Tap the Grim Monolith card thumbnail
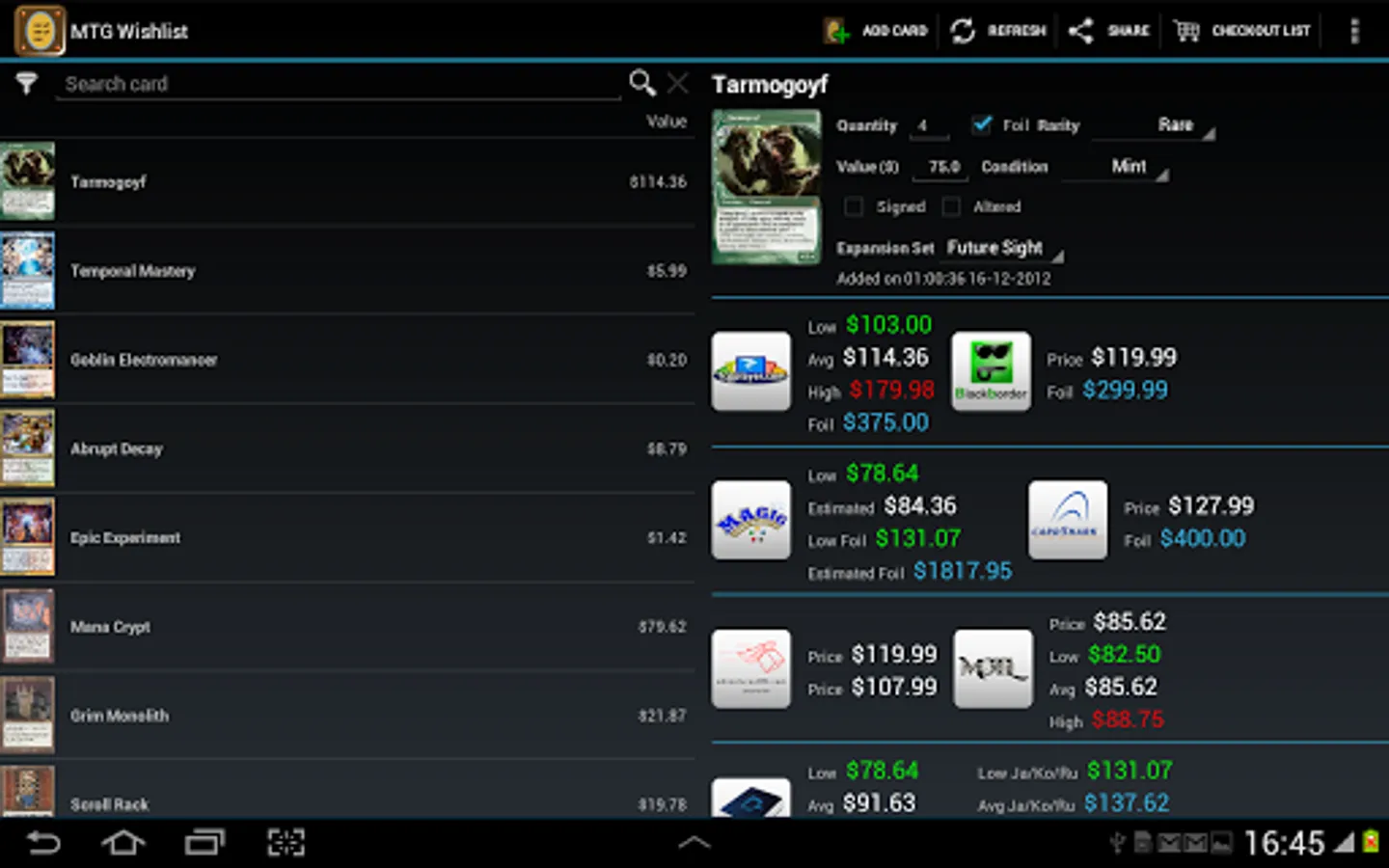 (x=28, y=716)
